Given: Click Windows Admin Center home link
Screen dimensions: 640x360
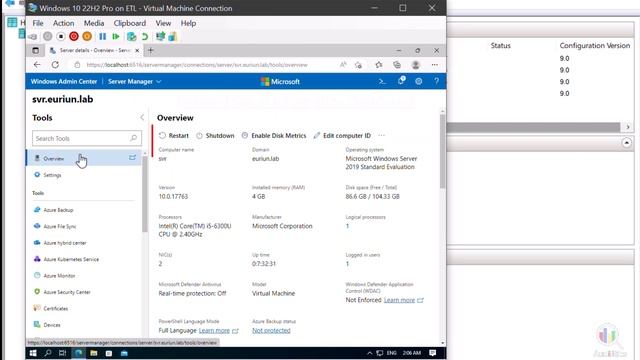Looking at the screenshot, I should point(64,82).
